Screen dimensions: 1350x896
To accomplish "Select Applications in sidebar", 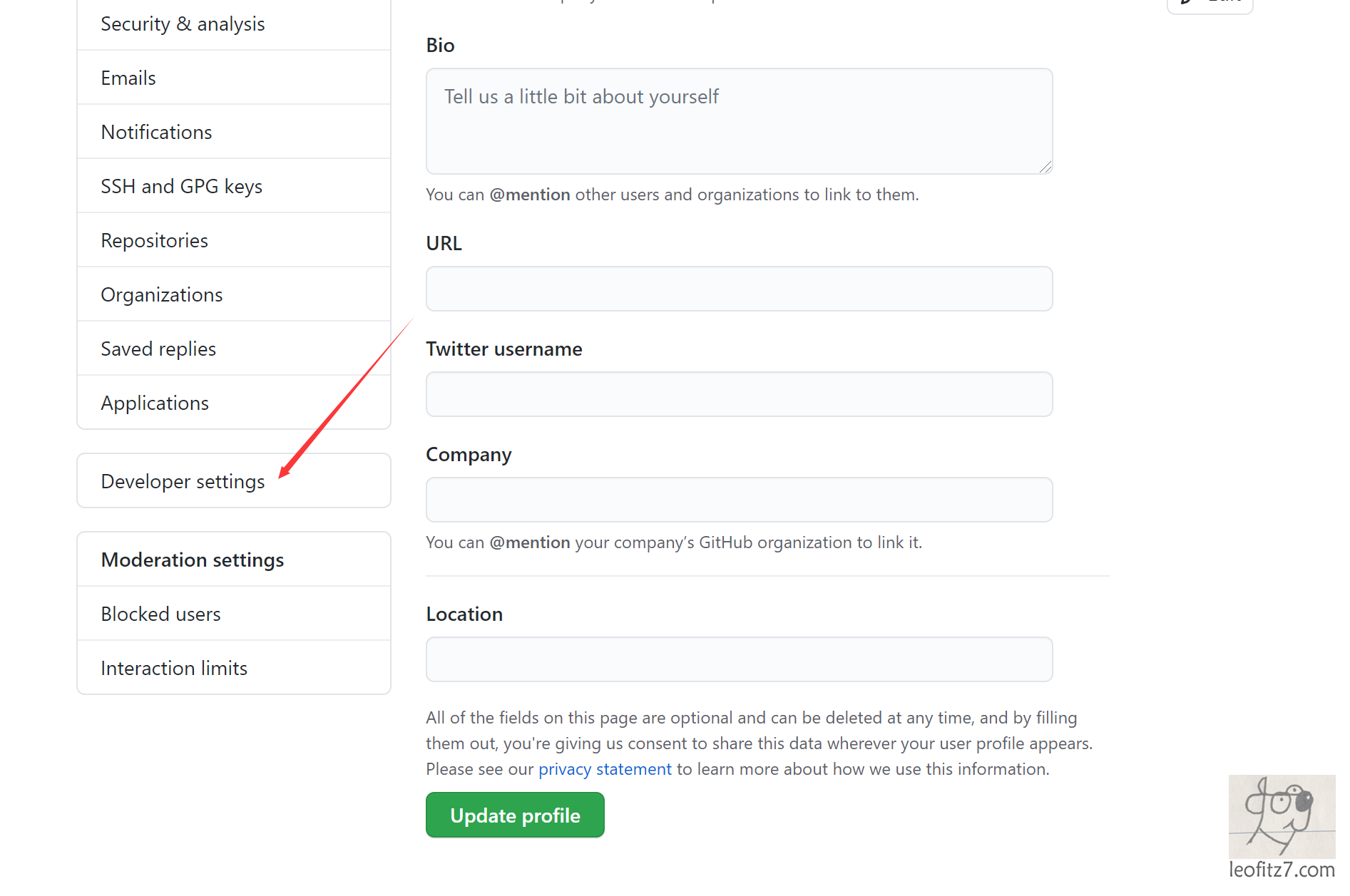I will click(x=154, y=403).
